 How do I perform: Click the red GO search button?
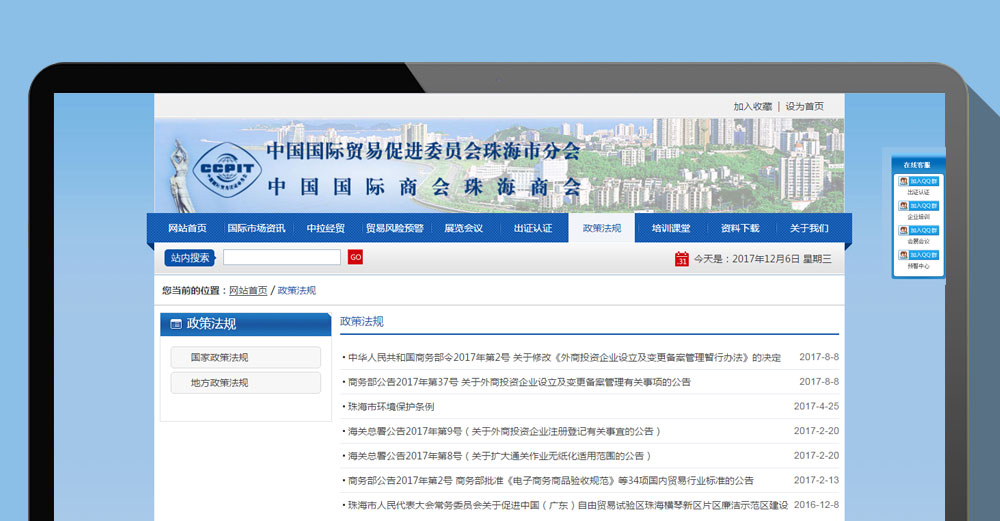pos(355,257)
